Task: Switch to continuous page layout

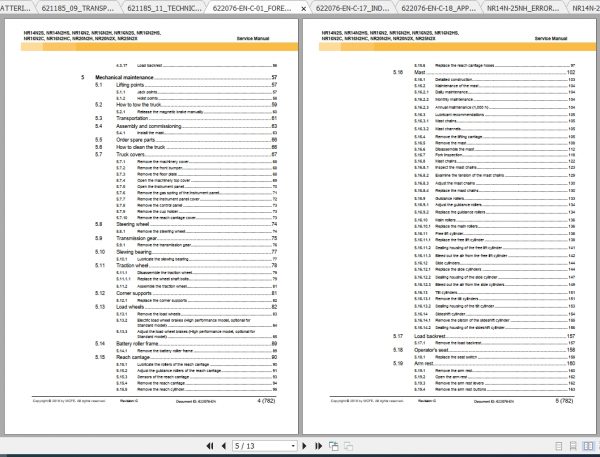Action: point(573,446)
